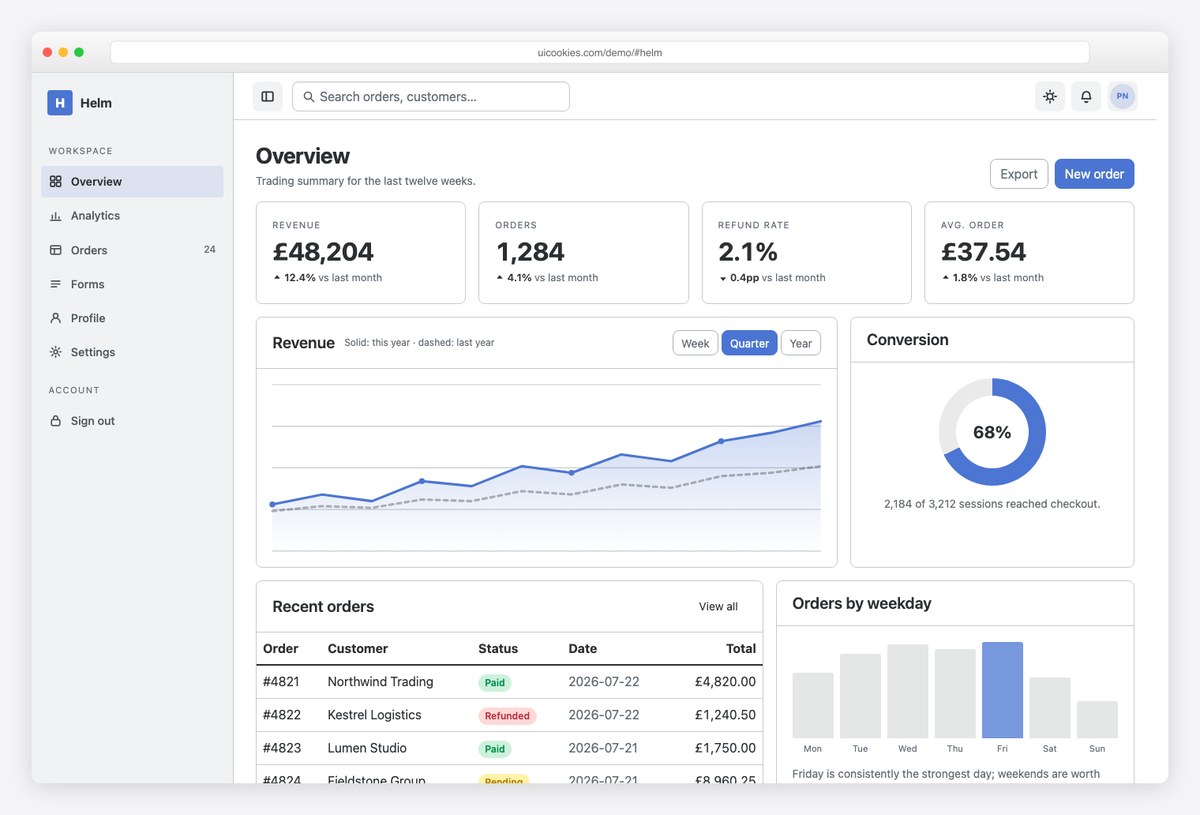Click the Refunded status badge
The image size is (1200, 815).
click(507, 716)
